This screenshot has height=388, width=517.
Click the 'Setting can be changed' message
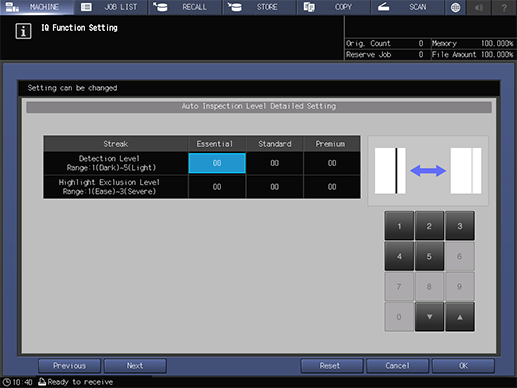click(72, 88)
